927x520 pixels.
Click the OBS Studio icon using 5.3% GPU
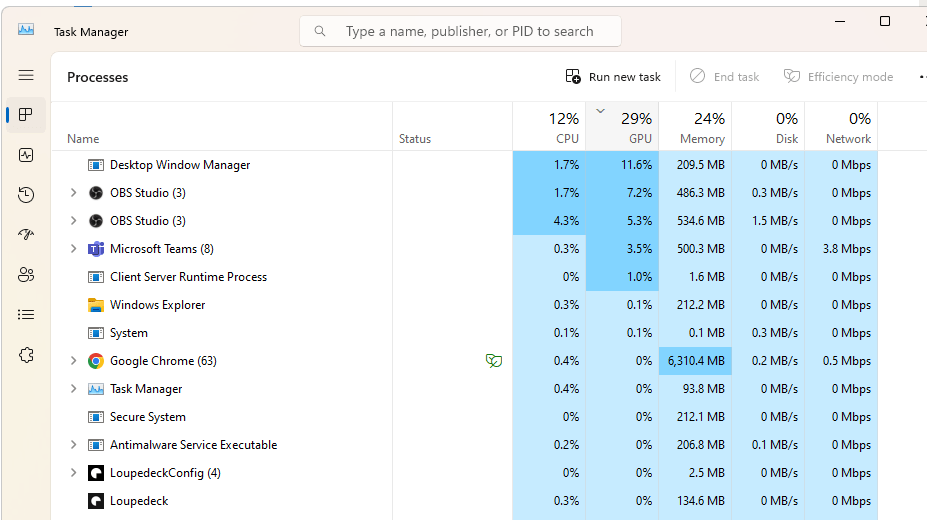pyautogui.click(x=96, y=221)
